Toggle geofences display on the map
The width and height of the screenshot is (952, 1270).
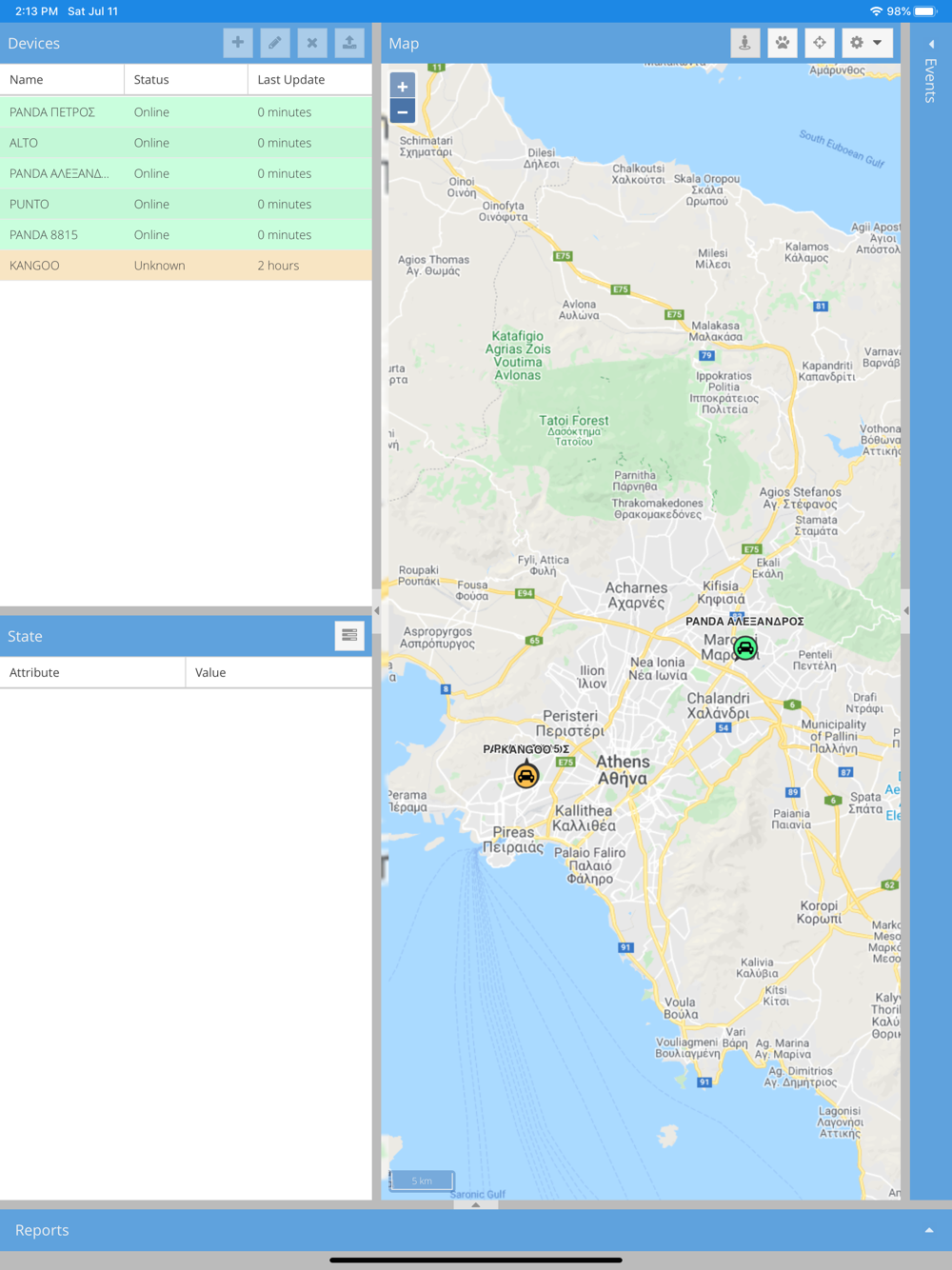click(745, 43)
